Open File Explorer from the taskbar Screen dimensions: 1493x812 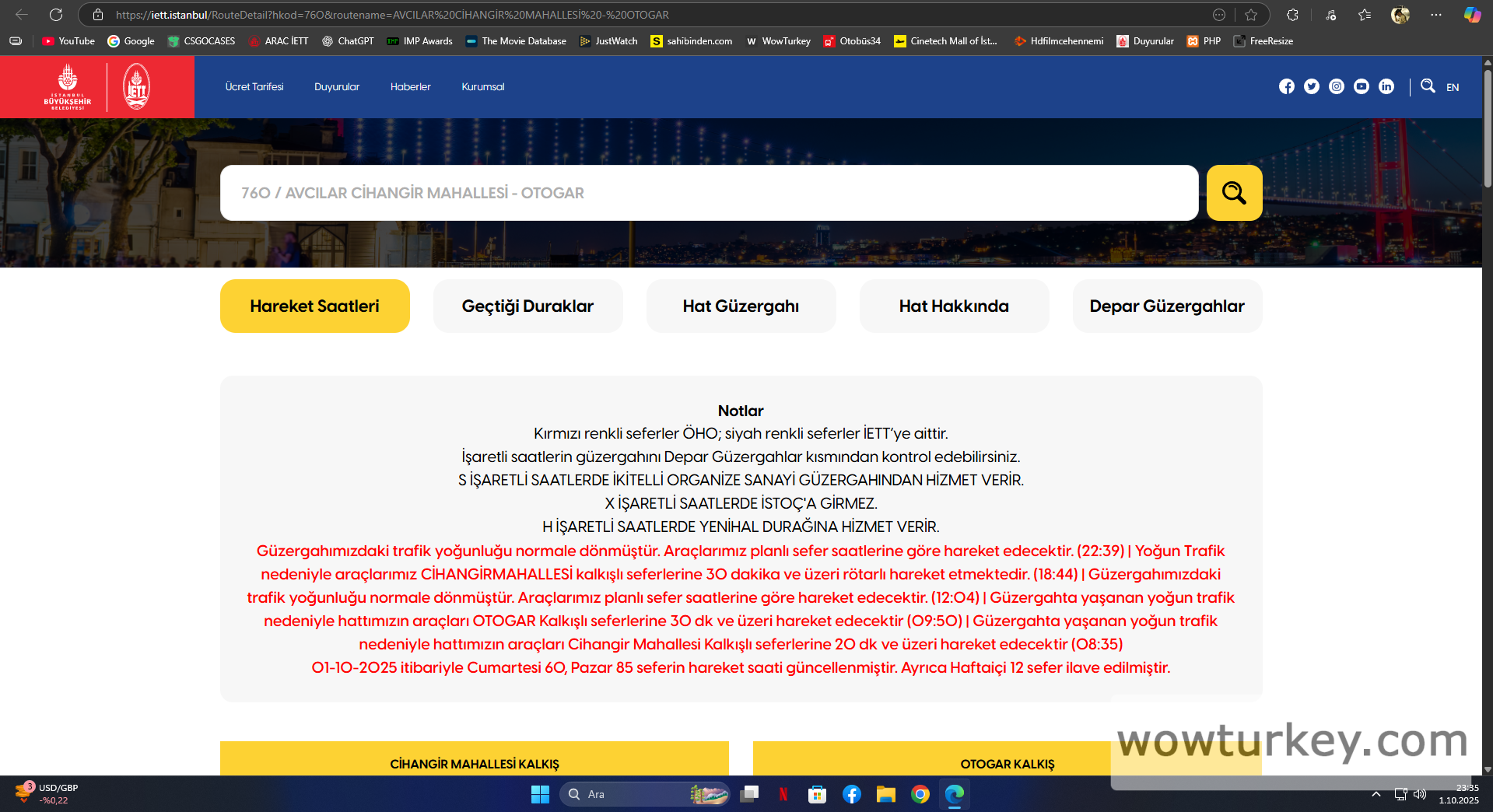(x=886, y=794)
